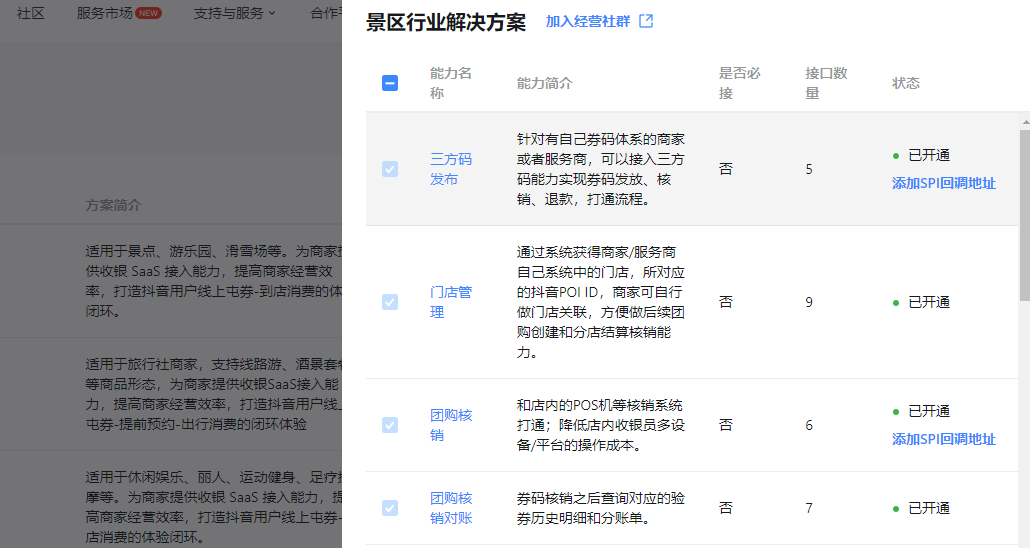Open the 社区 menu item

(x=31, y=13)
